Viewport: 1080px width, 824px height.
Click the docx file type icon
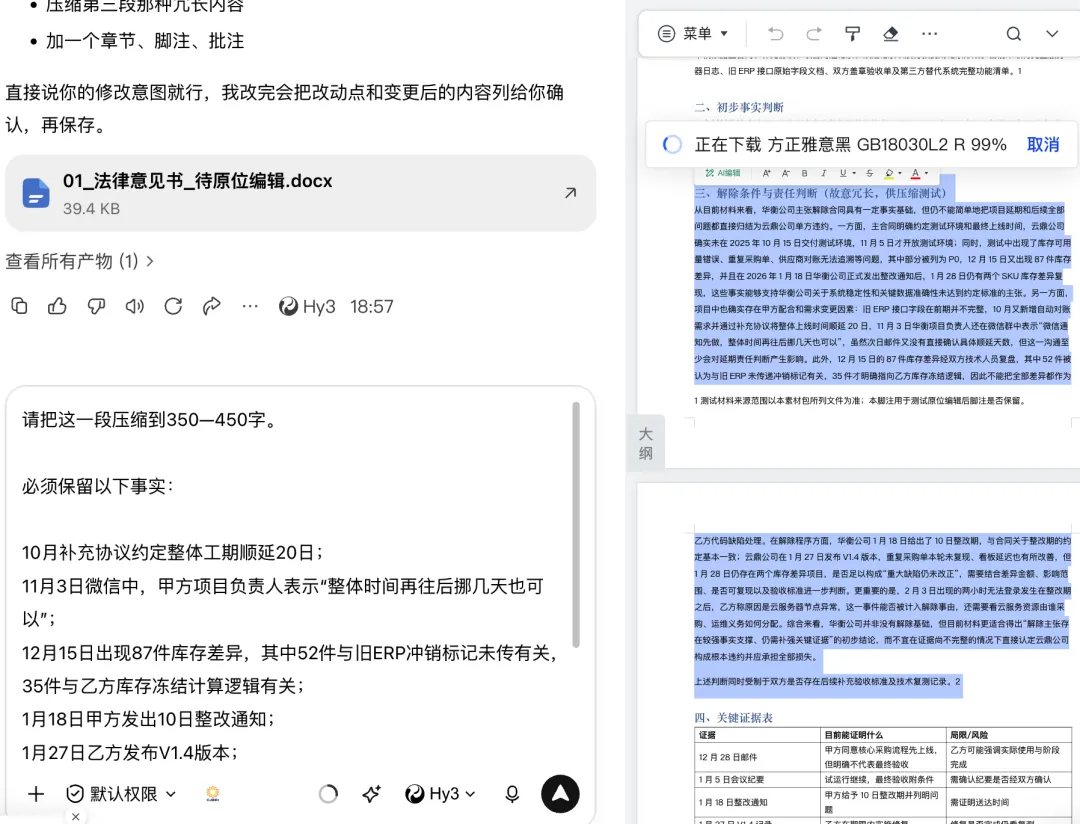pyautogui.click(x=36, y=193)
